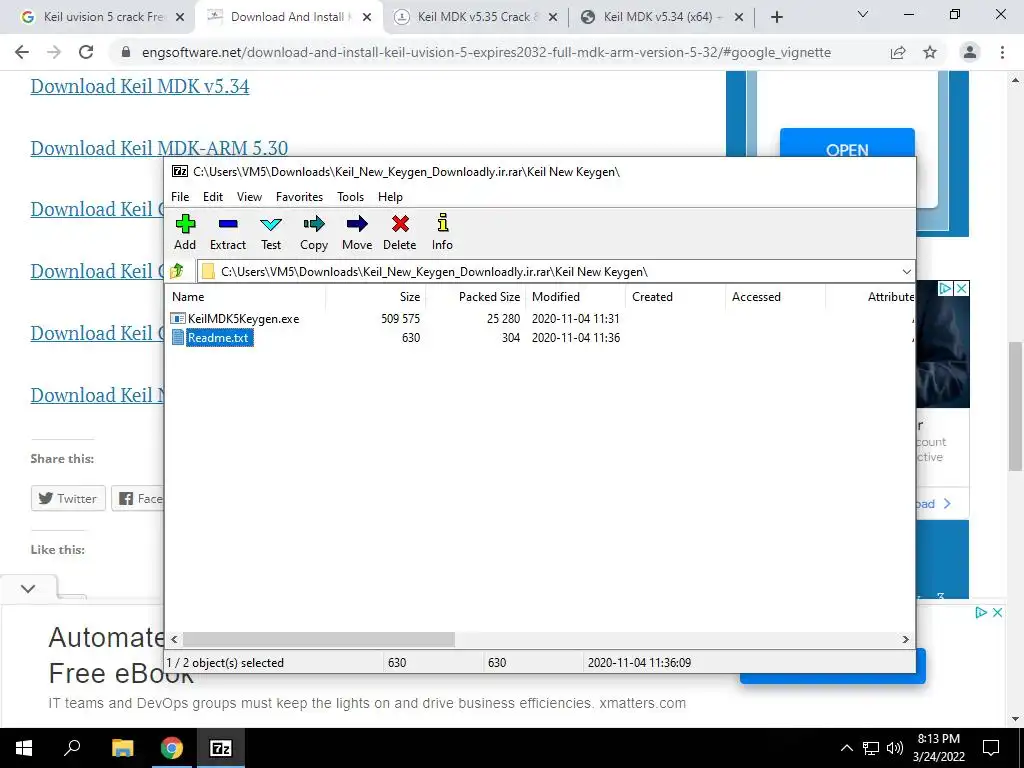Click the 7z window title icon

[x=180, y=172]
